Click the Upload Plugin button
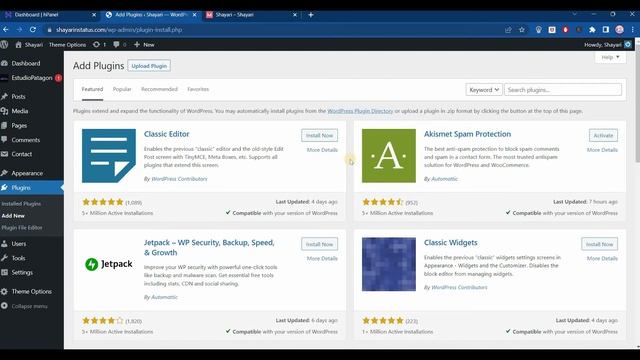Image resolution: width=640 pixels, height=360 pixels. [x=149, y=66]
